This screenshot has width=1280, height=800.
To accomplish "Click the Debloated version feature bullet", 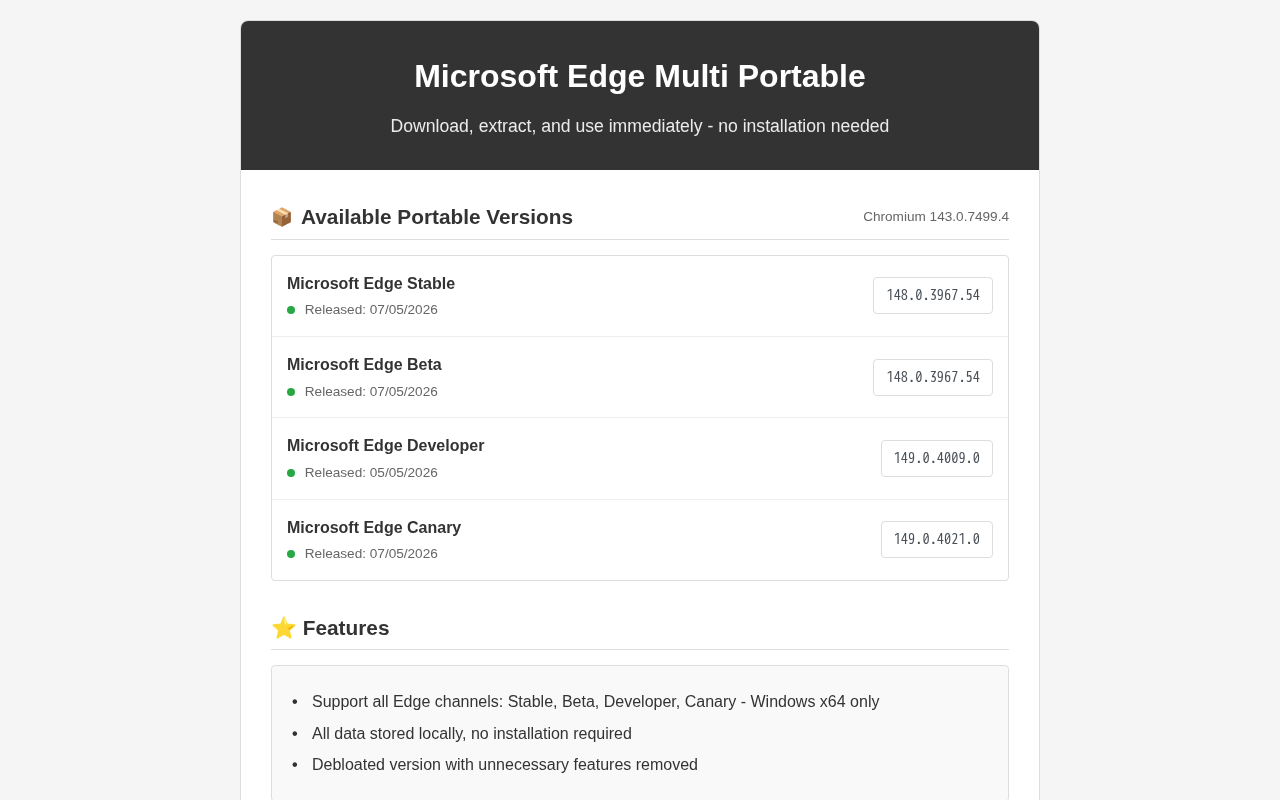I will tap(505, 765).
